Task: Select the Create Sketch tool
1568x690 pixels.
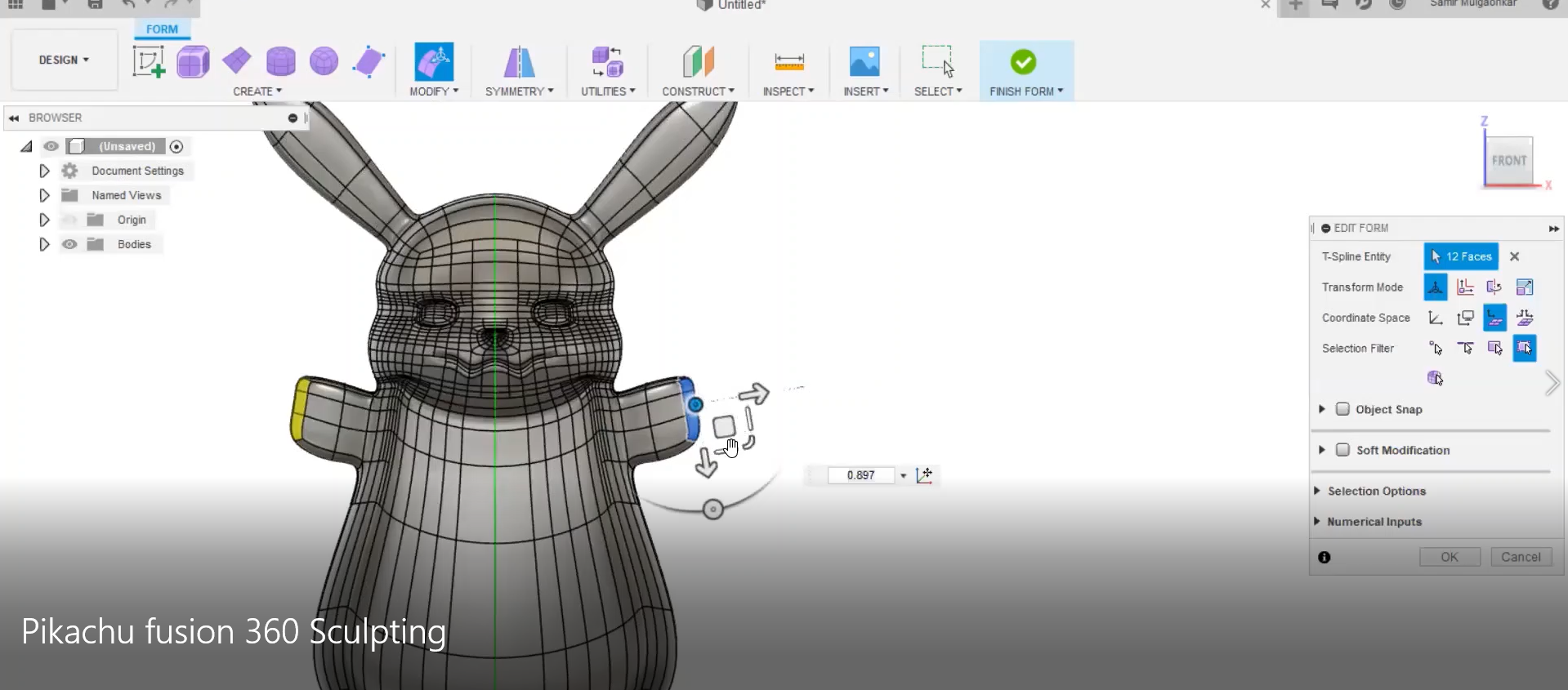Action: coord(149,61)
